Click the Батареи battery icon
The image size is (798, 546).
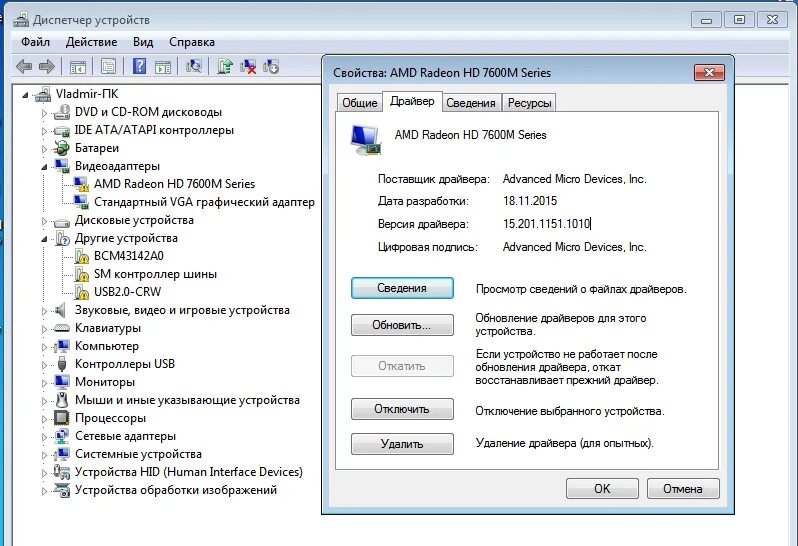(62, 148)
